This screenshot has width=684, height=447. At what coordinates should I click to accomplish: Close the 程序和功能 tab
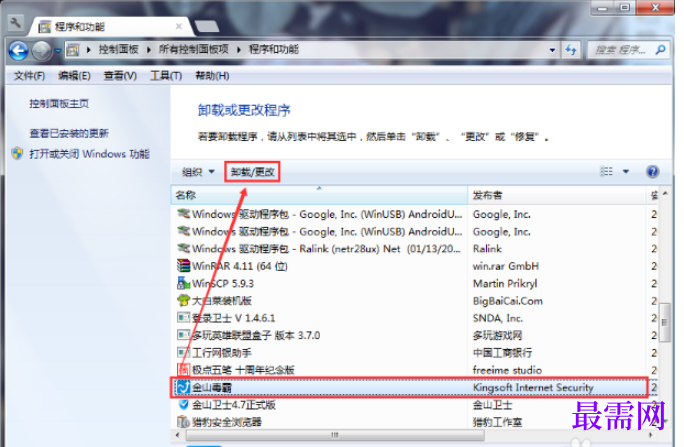pos(179,26)
